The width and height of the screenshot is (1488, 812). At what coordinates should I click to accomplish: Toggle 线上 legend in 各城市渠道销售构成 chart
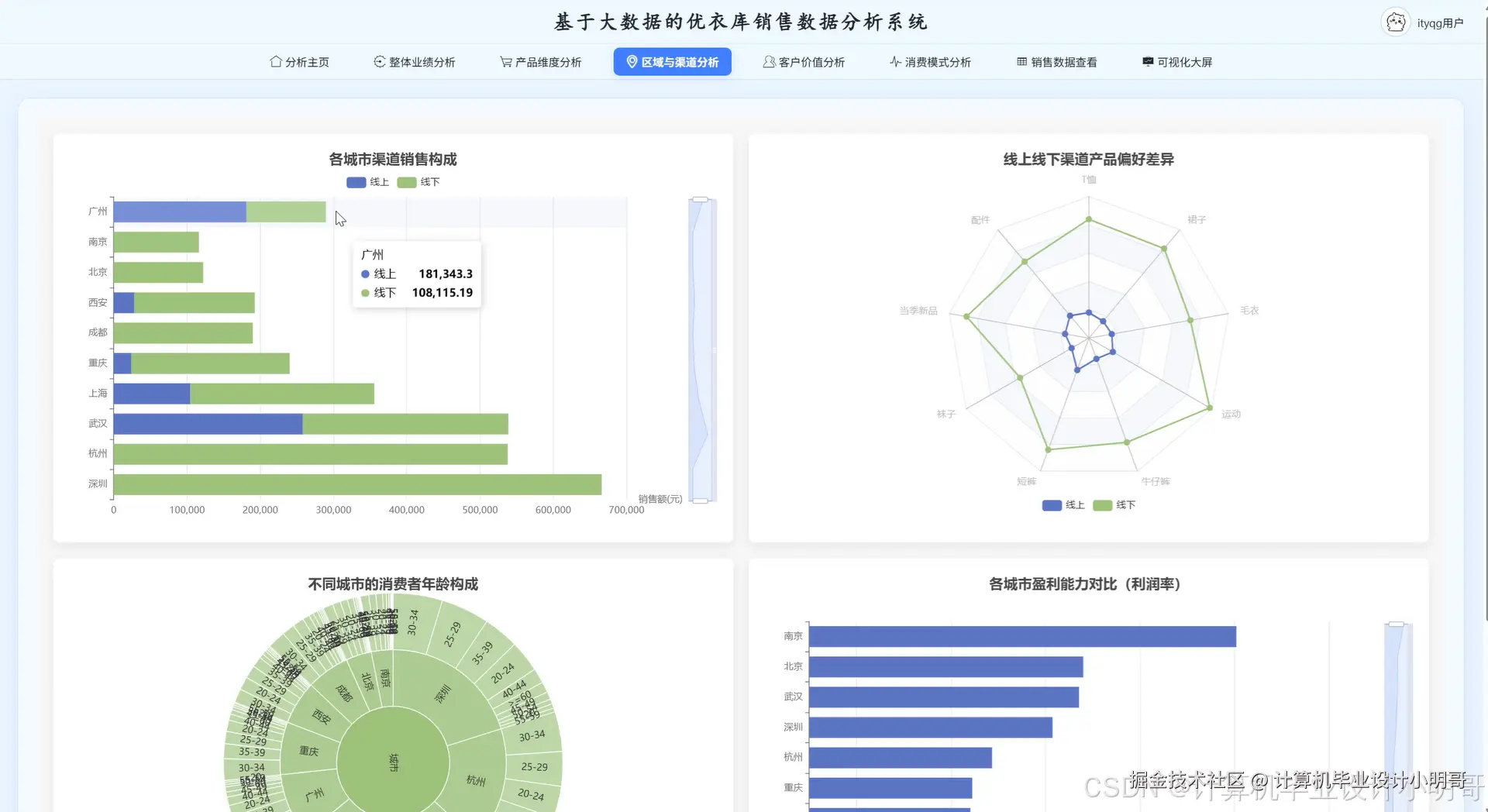click(367, 182)
